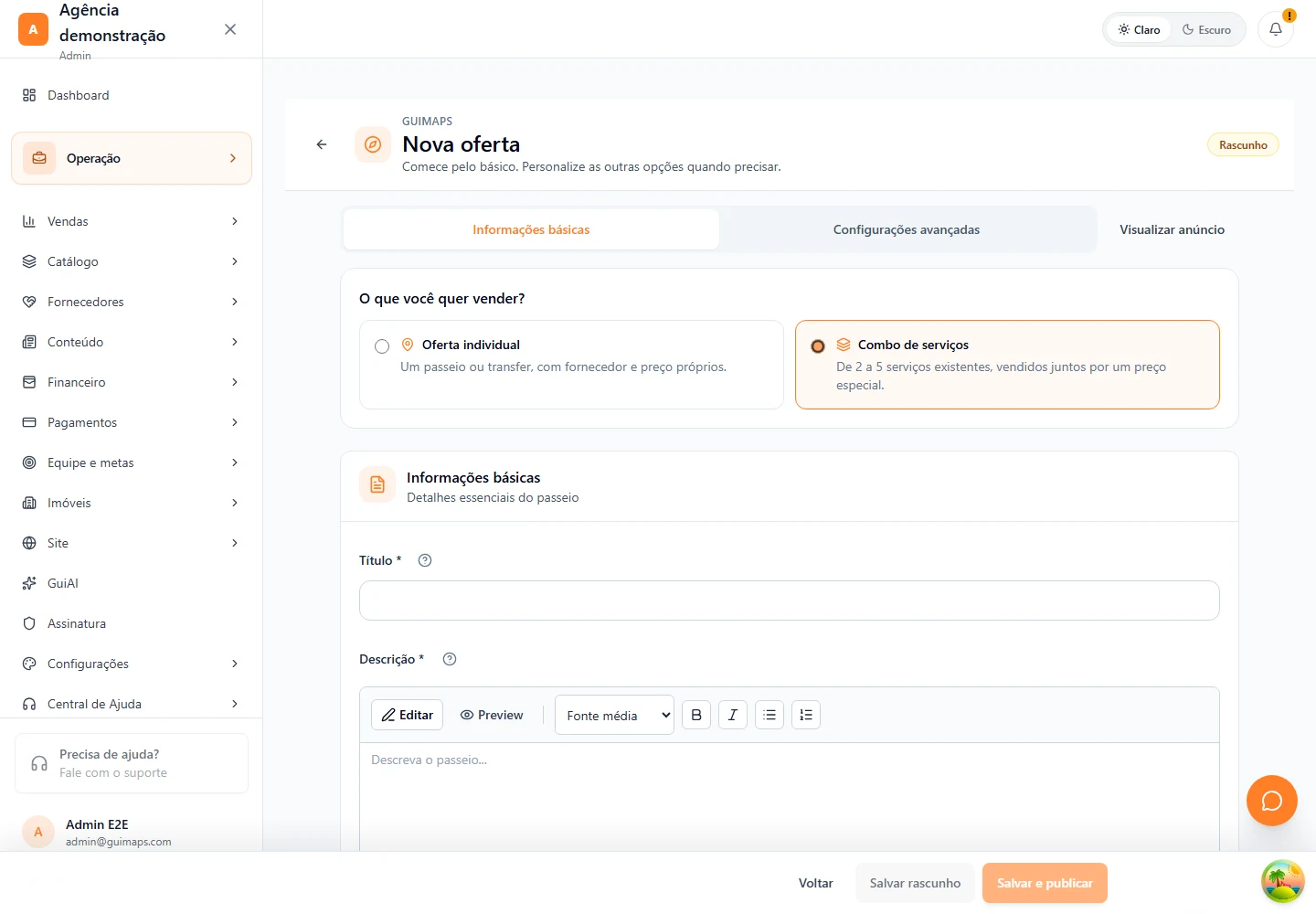Toggle bold formatting in description editor
This screenshot has height=914, width=1316.
click(696, 715)
